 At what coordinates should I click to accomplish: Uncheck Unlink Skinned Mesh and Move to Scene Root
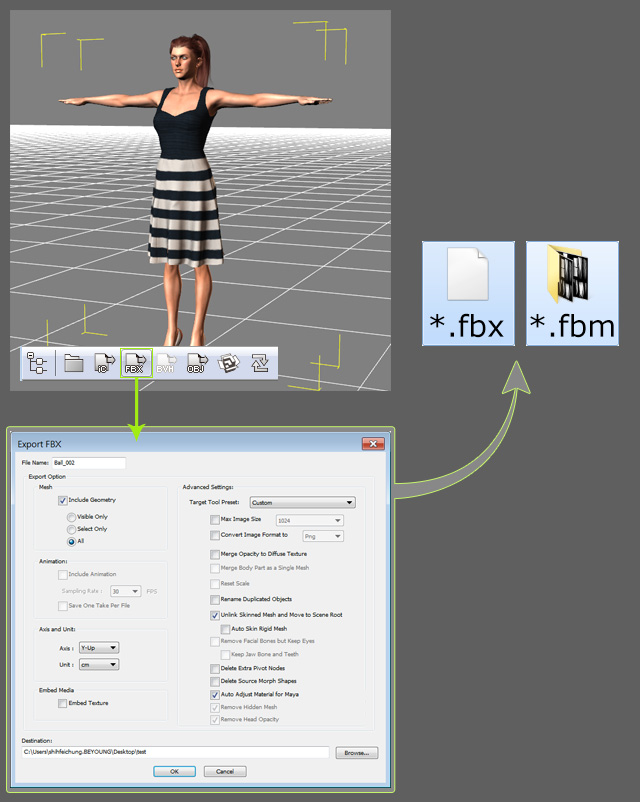coord(215,615)
